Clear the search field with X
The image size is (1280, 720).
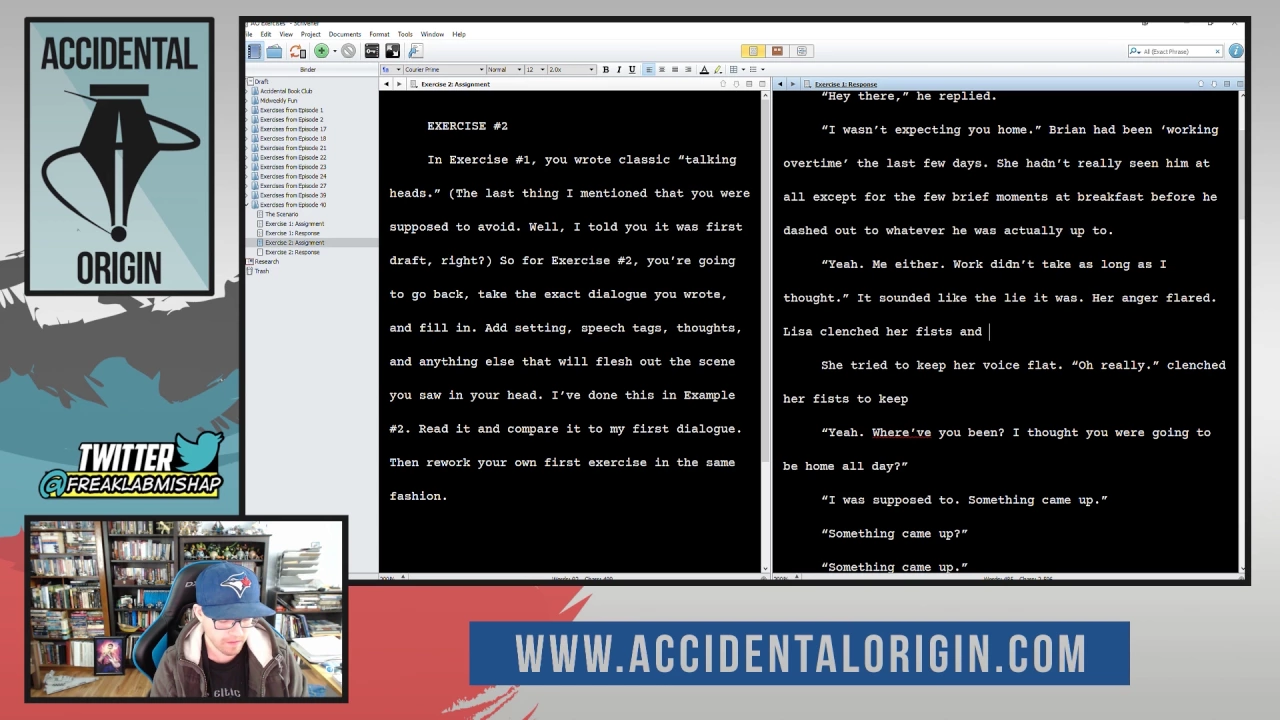click(1217, 51)
